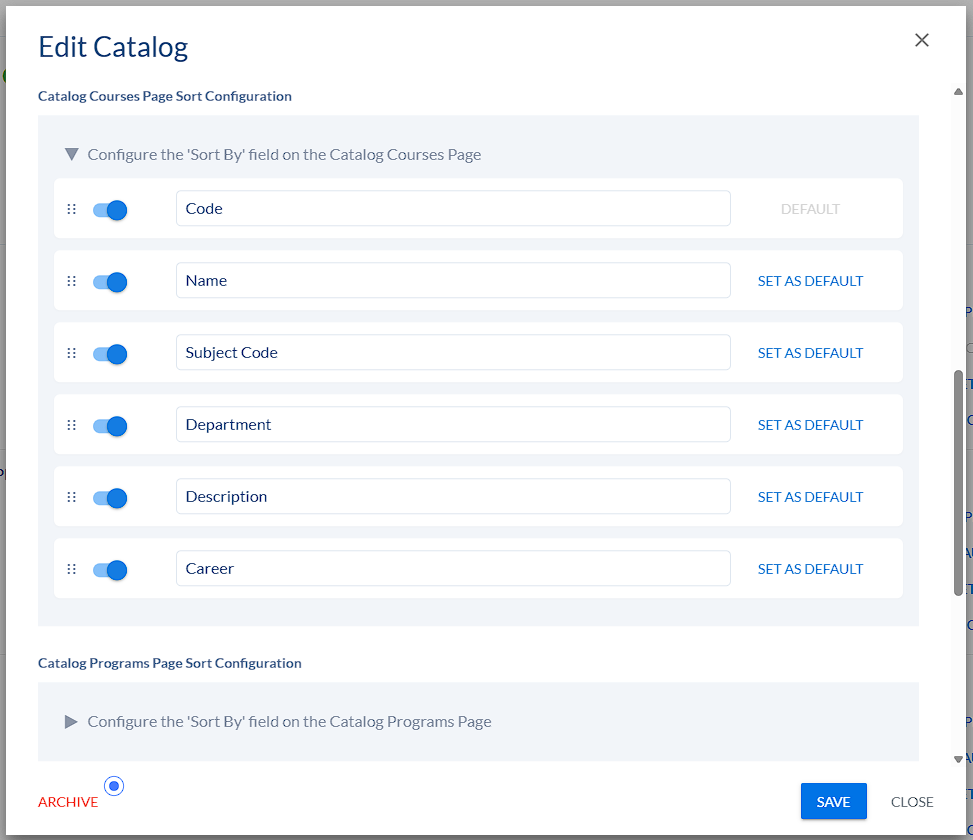
Task: Toggle off the Name sort option
Action: point(110,282)
